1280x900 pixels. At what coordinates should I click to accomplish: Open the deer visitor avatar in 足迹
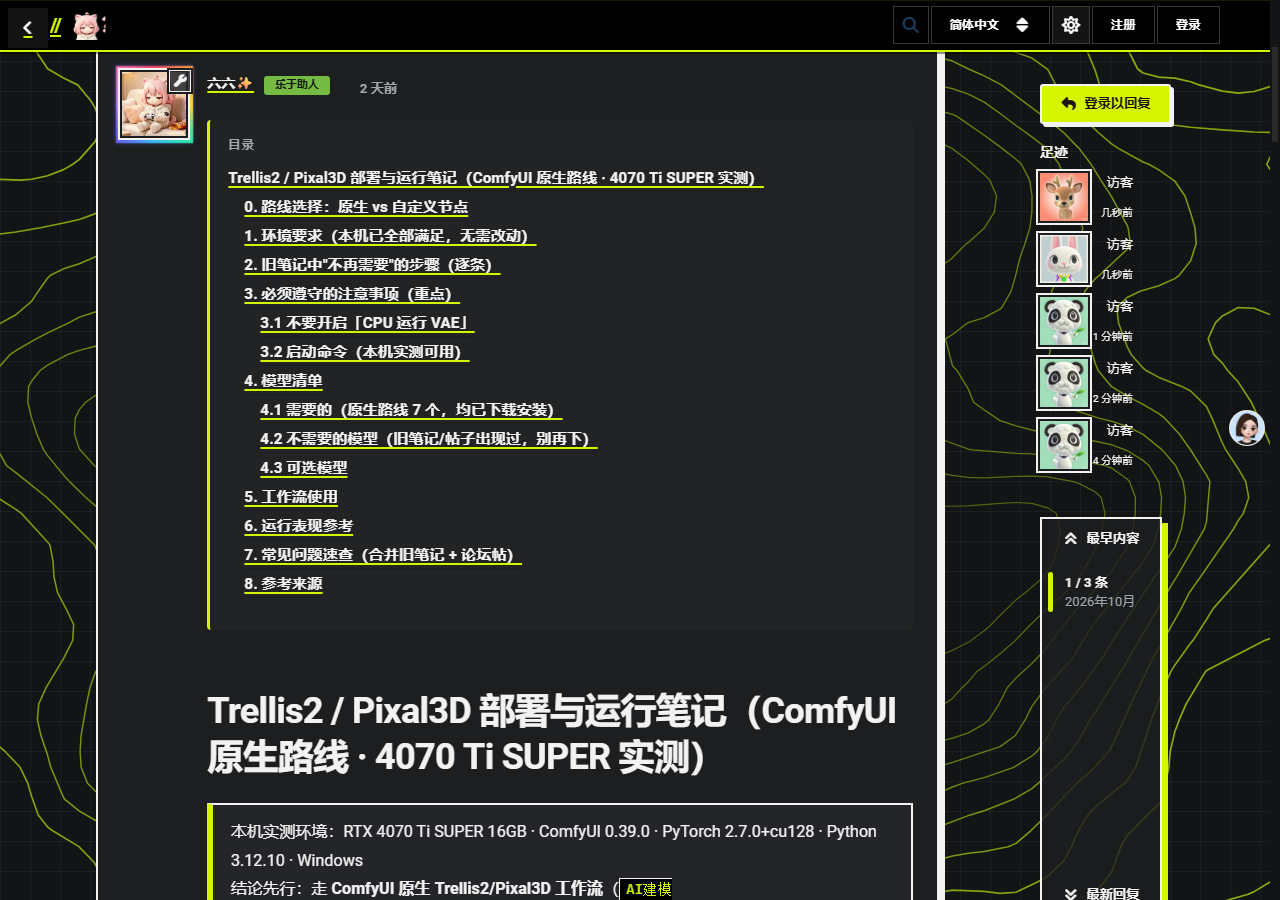1064,197
